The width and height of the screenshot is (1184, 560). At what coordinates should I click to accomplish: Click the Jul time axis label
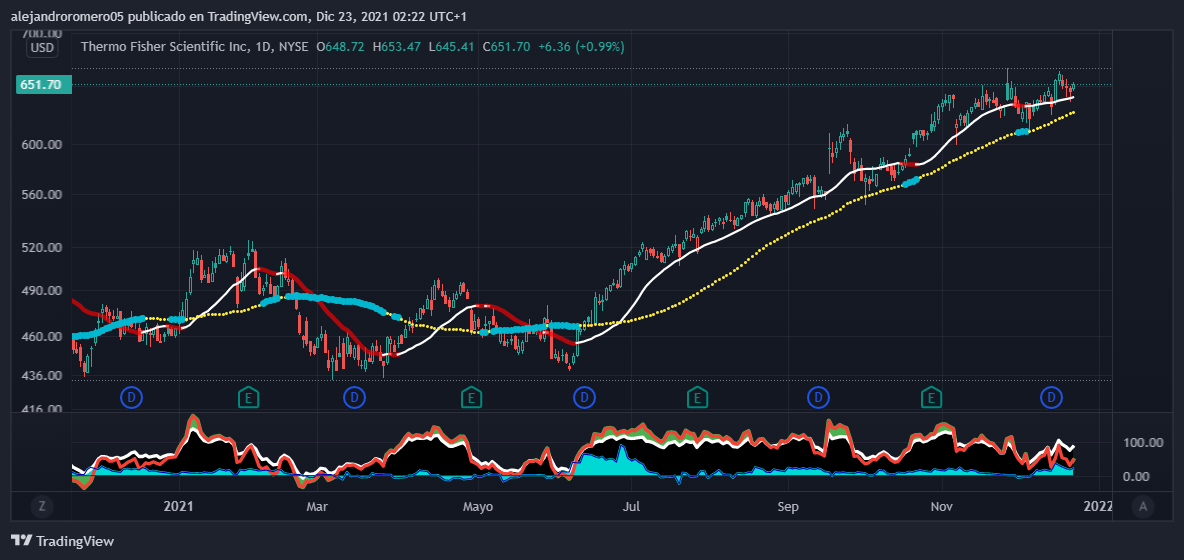point(629,506)
